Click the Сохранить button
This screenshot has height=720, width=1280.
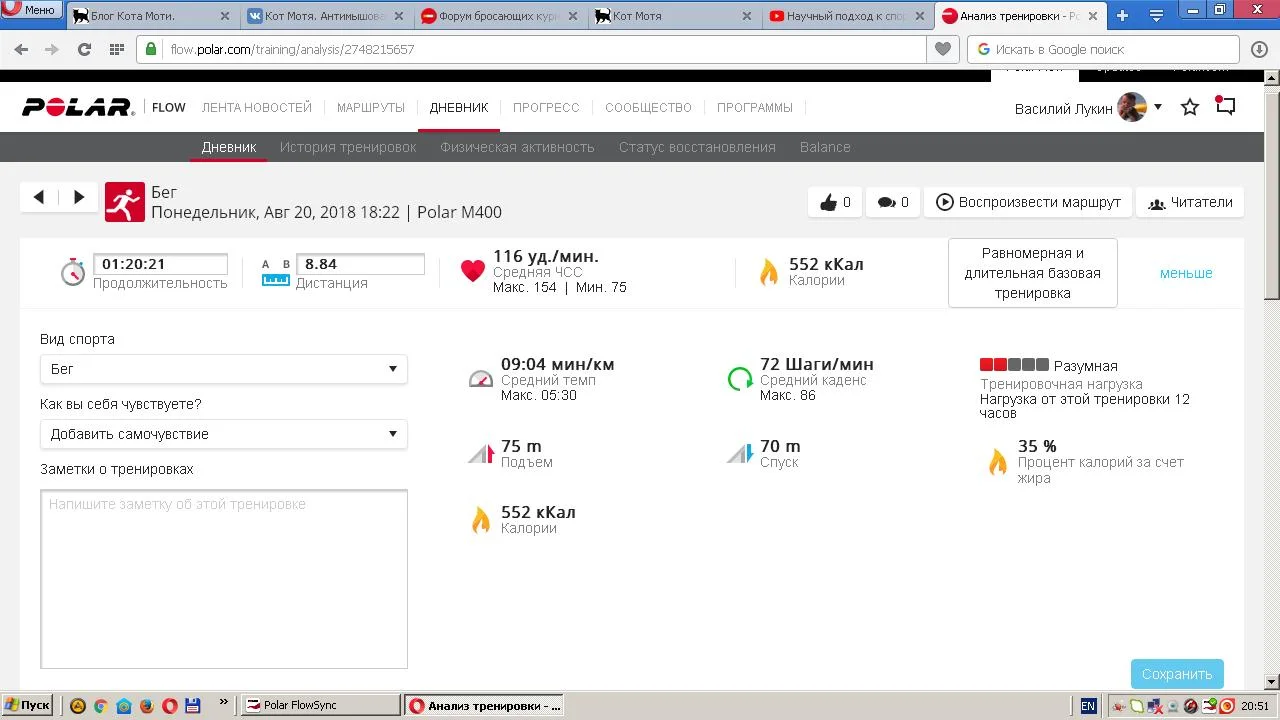[1178, 674]
